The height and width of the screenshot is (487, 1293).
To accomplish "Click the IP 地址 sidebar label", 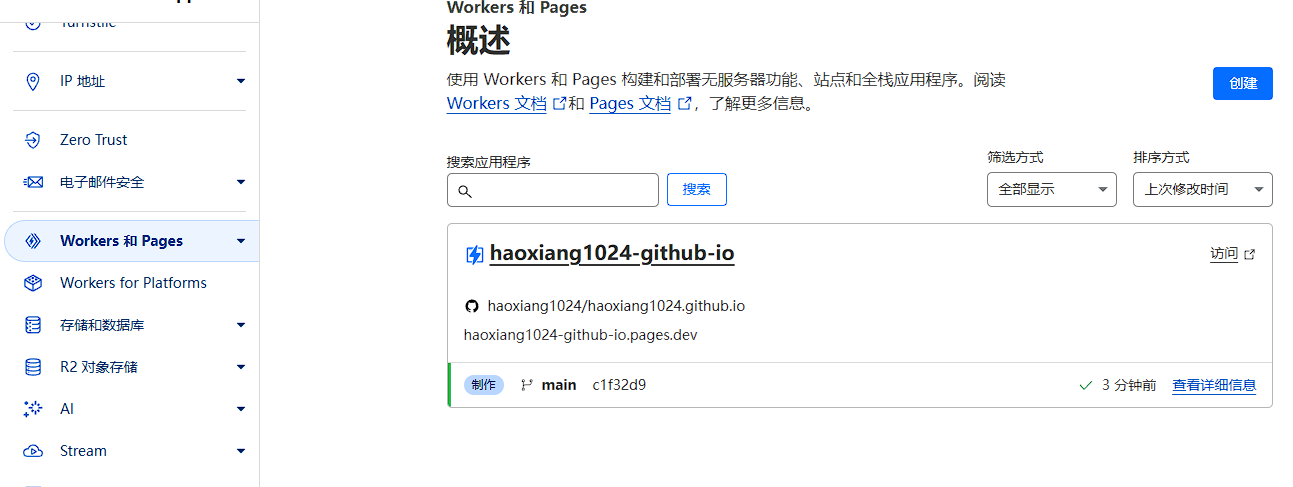I will (82, 81).
